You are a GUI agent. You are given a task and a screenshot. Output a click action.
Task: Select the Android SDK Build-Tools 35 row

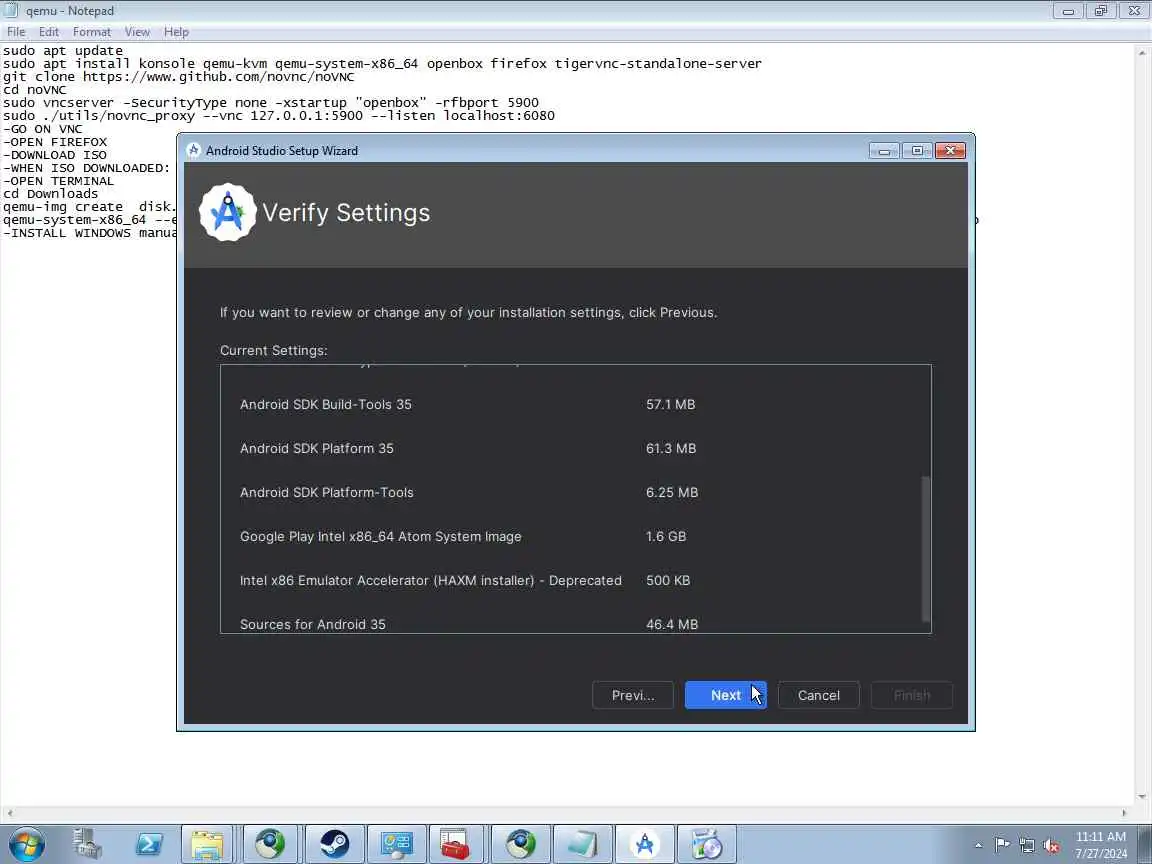(575, 404)
